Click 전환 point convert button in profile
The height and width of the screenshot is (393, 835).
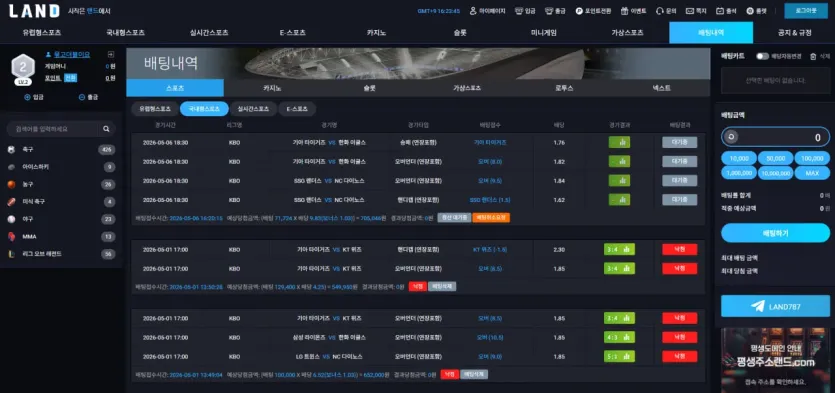(x=71, y=78)
